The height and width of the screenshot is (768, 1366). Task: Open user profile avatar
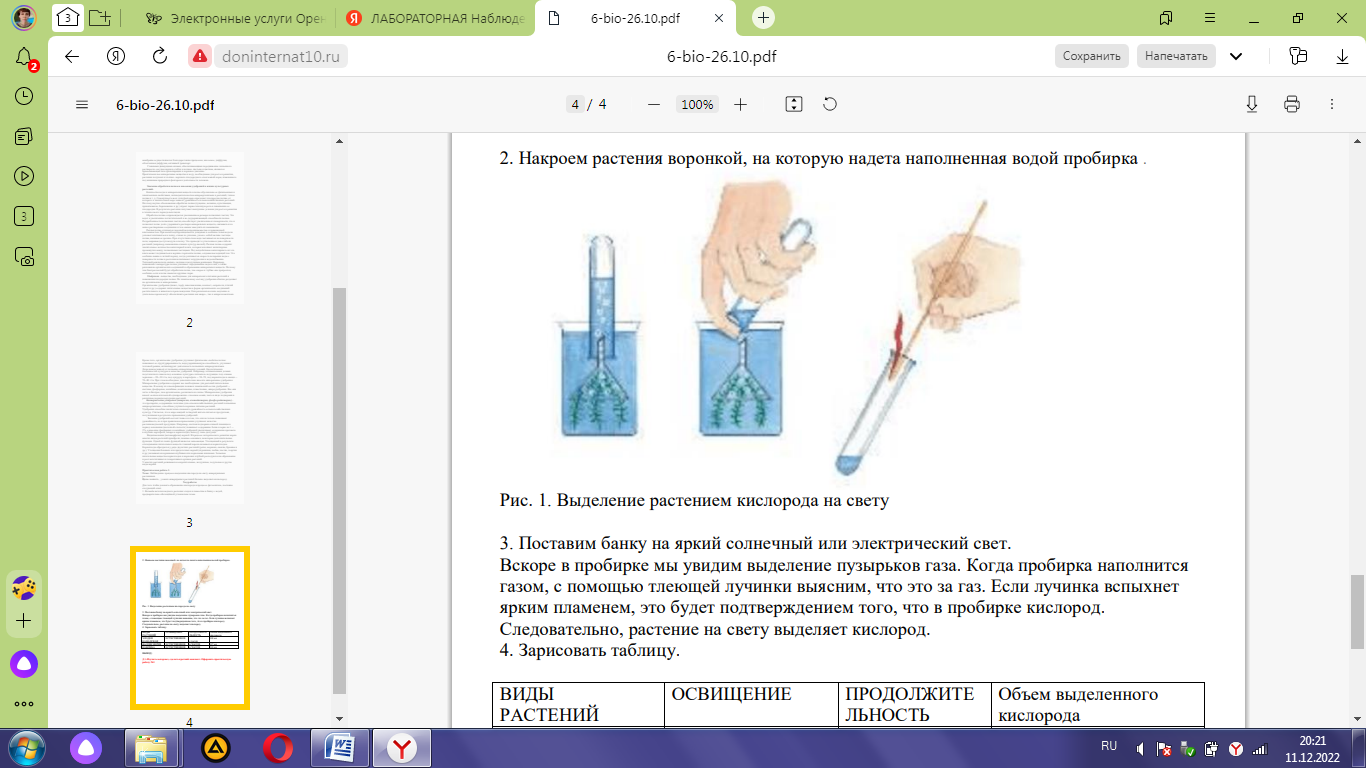tap(25, 17)
